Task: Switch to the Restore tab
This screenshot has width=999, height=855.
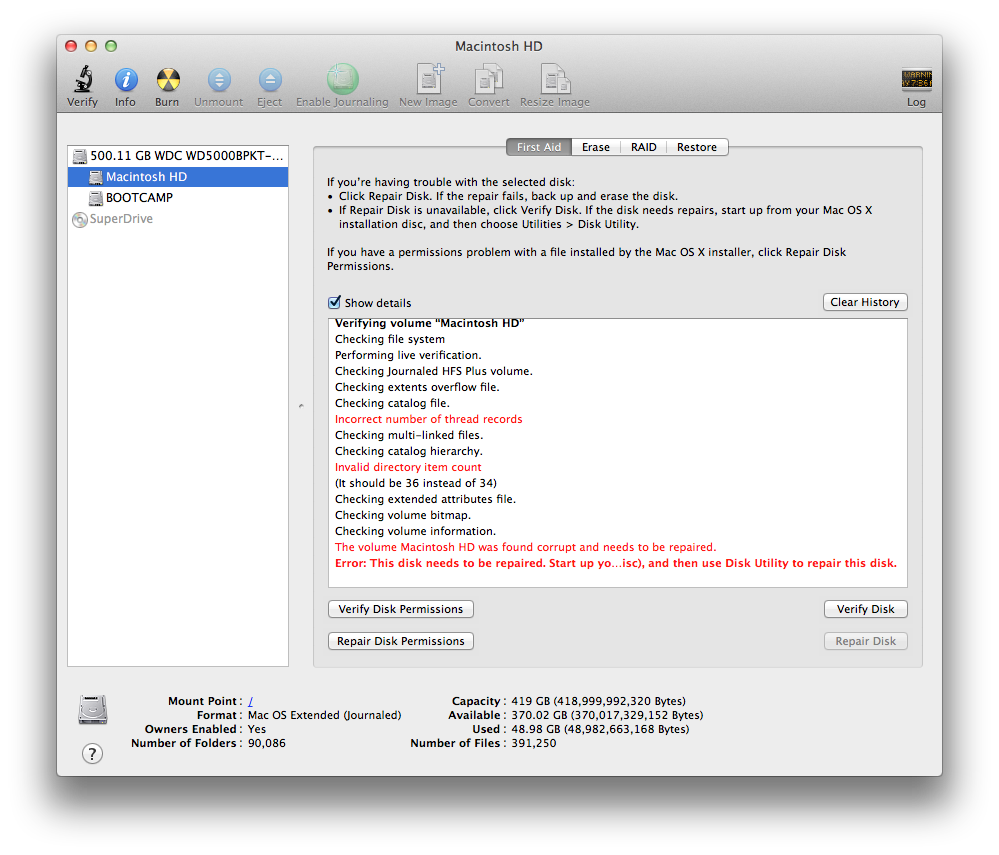Action: (x=696, y=146)
